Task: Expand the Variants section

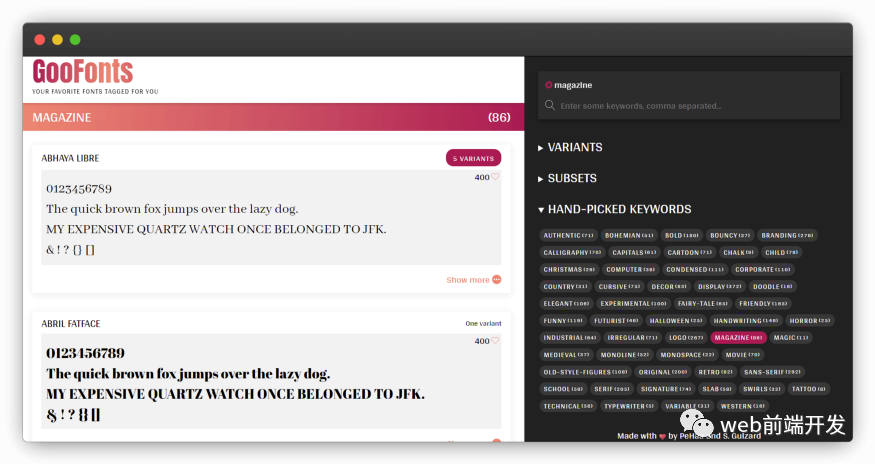Action: click(570, 147)
